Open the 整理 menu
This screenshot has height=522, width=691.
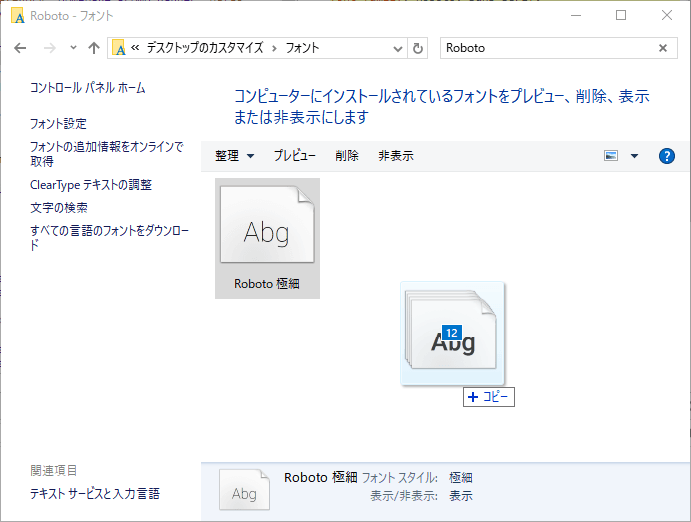(234, 156)
